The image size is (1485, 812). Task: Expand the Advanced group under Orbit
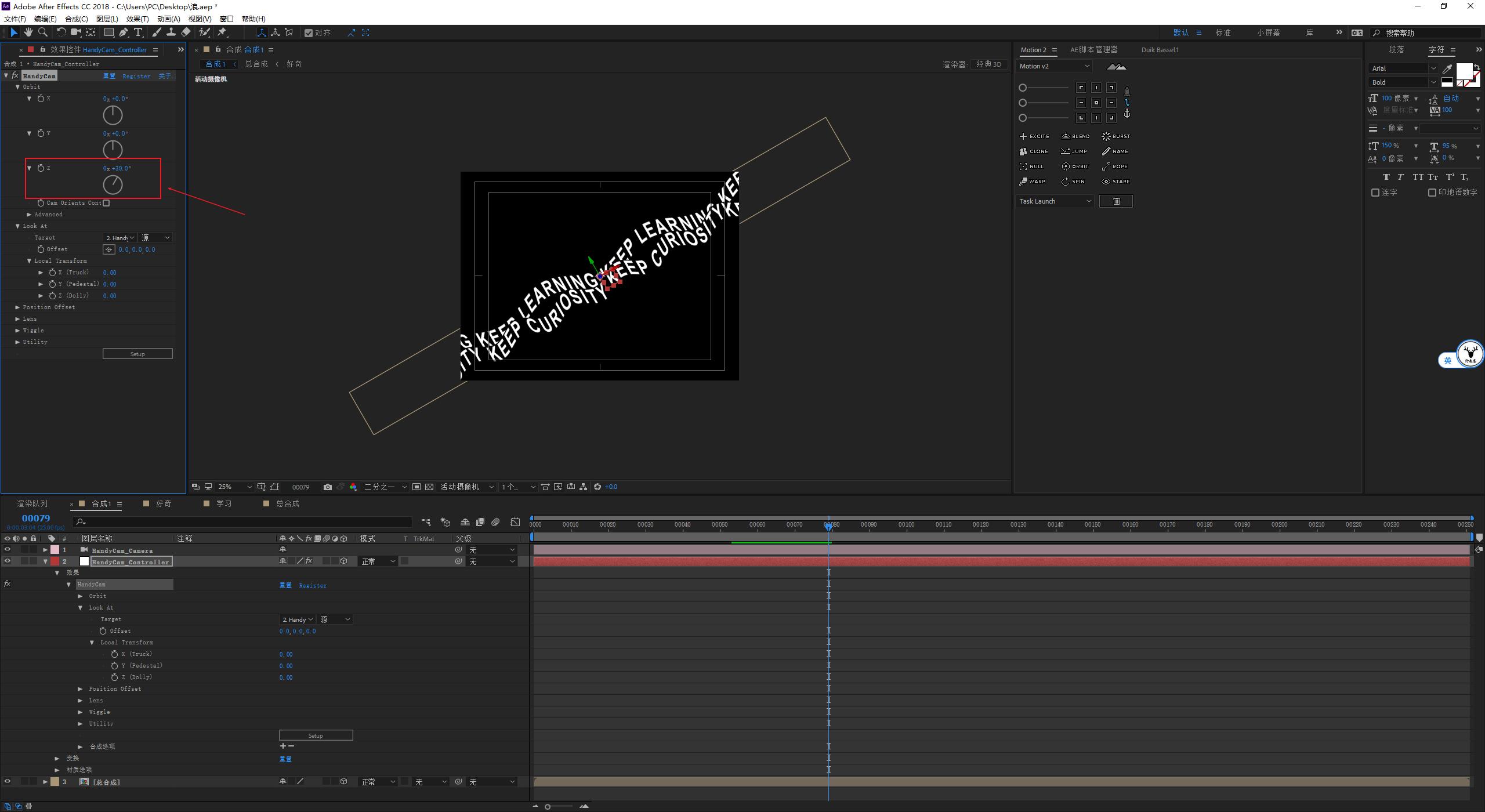click(x=30, y=215)
